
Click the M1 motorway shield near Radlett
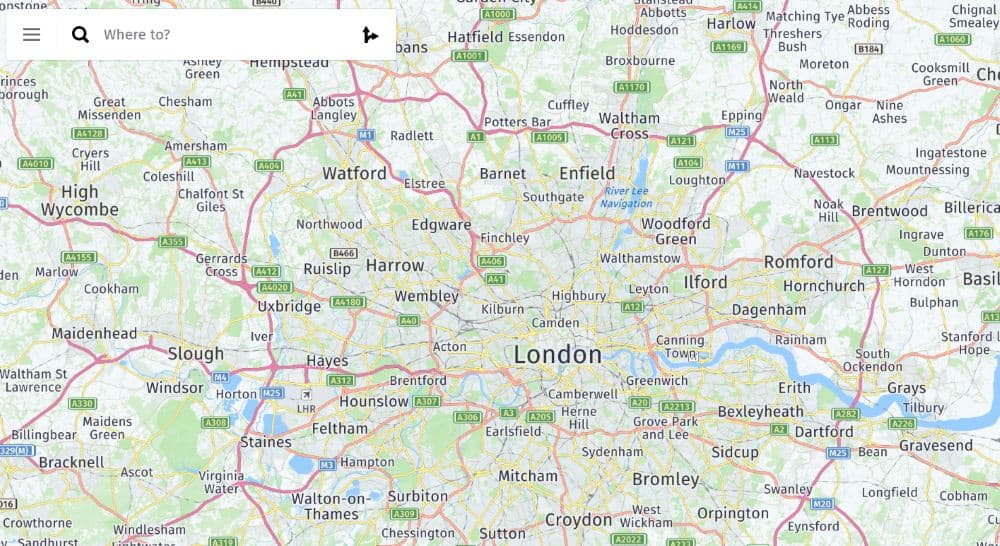point(365,135)
